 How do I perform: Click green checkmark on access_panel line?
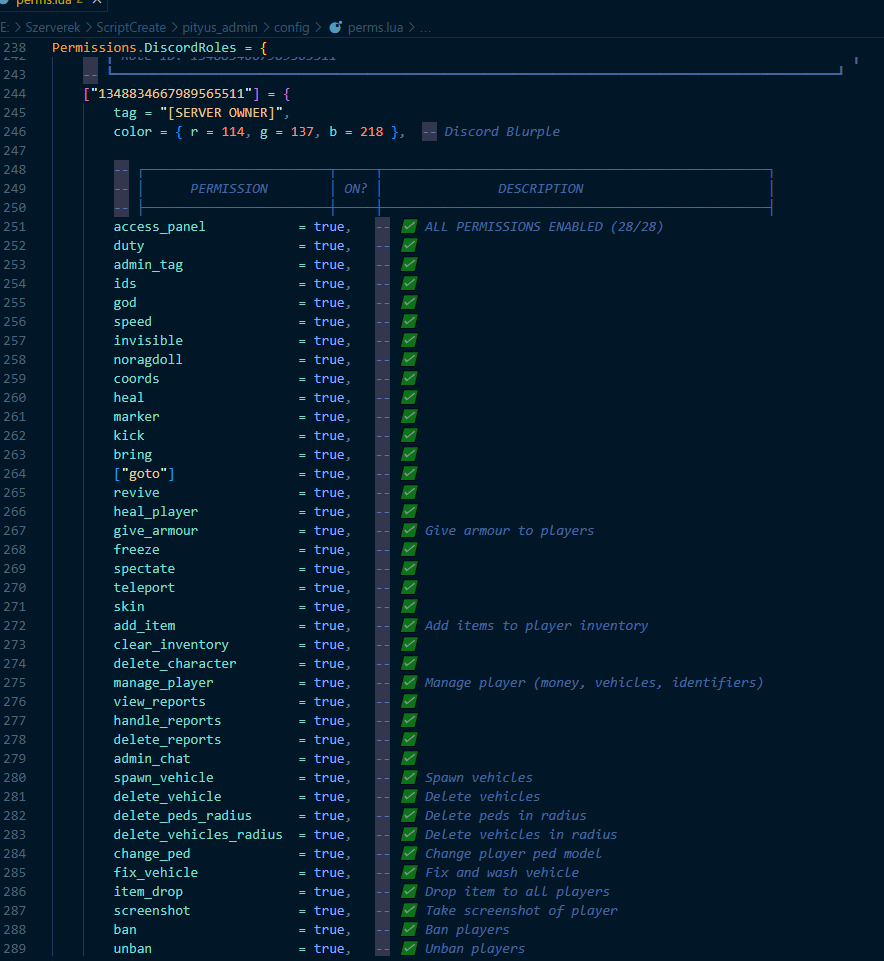click(x=409, y=227)
